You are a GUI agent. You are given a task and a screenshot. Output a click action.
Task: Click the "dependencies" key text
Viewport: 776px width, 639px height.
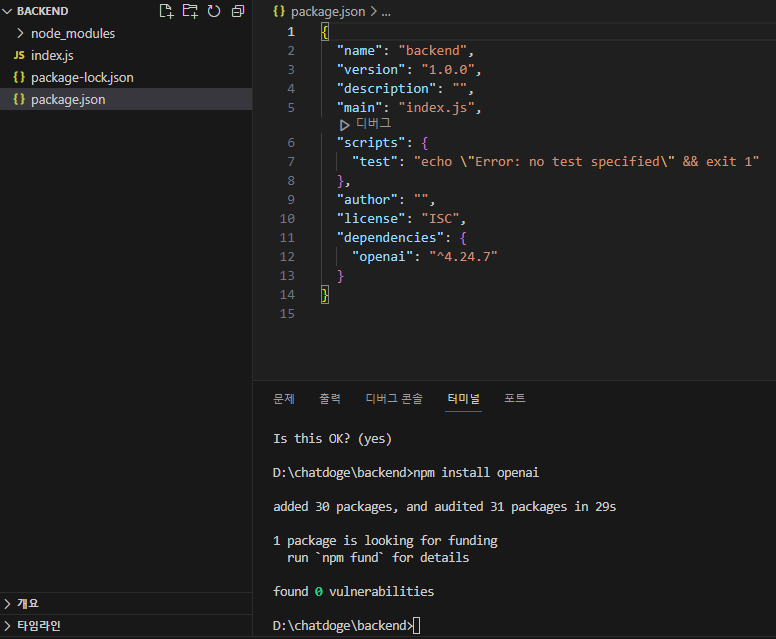[390, 238]
